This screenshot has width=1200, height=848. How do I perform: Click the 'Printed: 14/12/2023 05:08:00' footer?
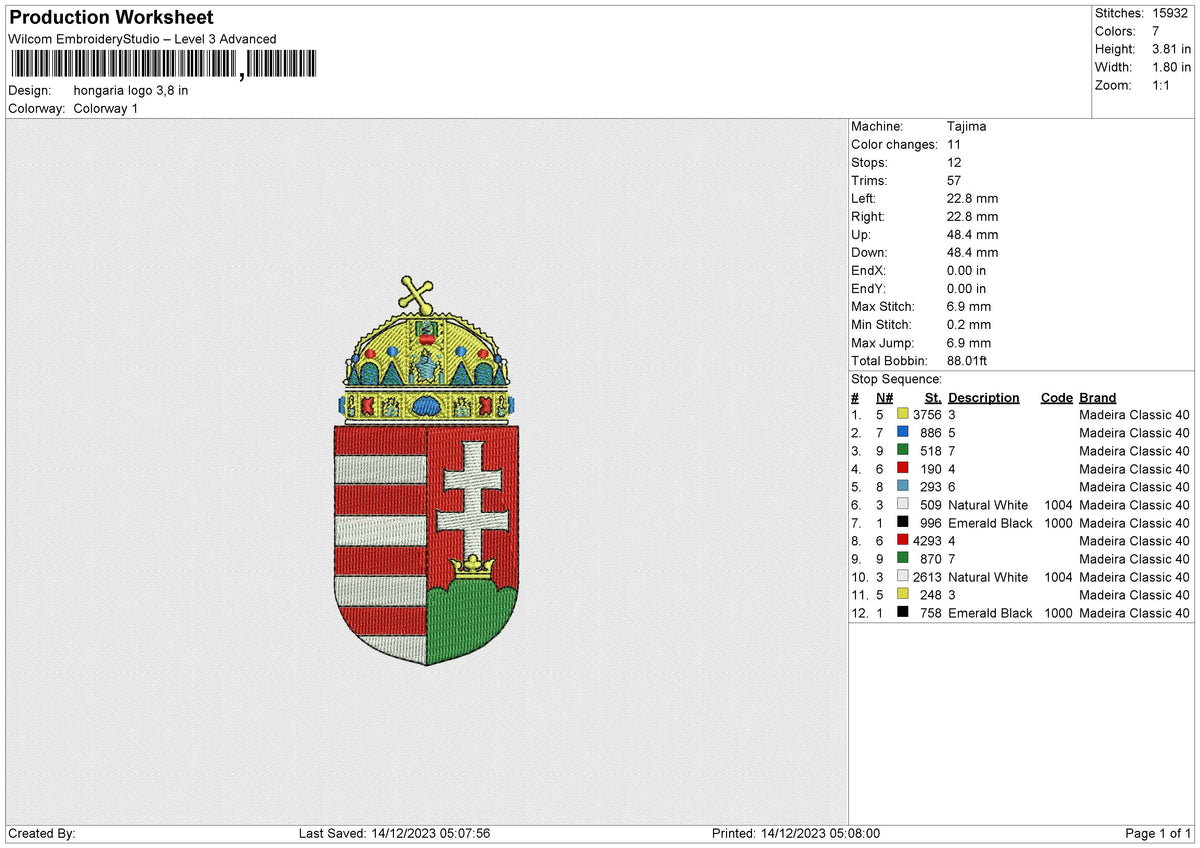coord(795,833)
